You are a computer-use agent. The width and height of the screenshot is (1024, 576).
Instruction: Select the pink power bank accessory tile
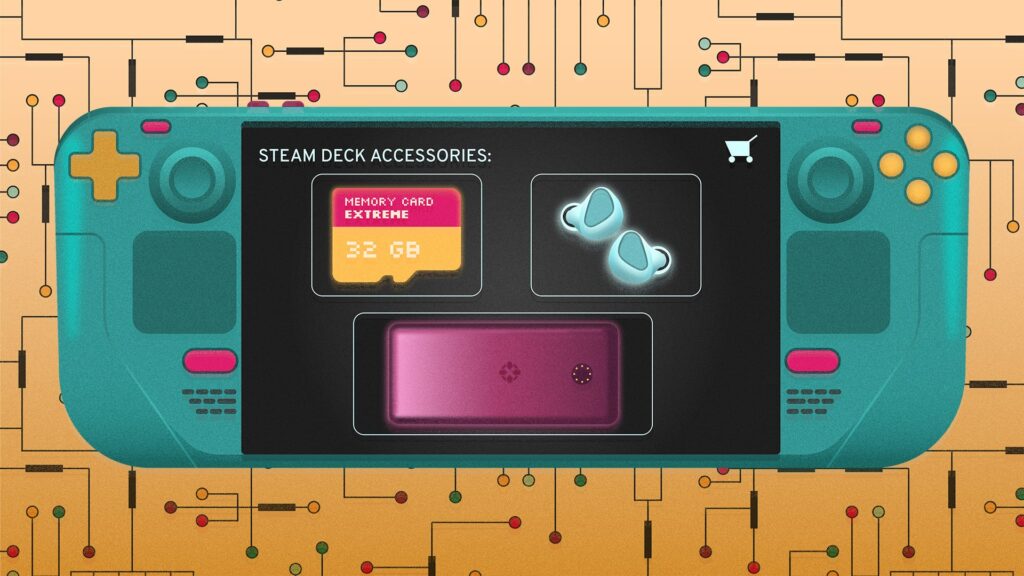pos(503,374)
